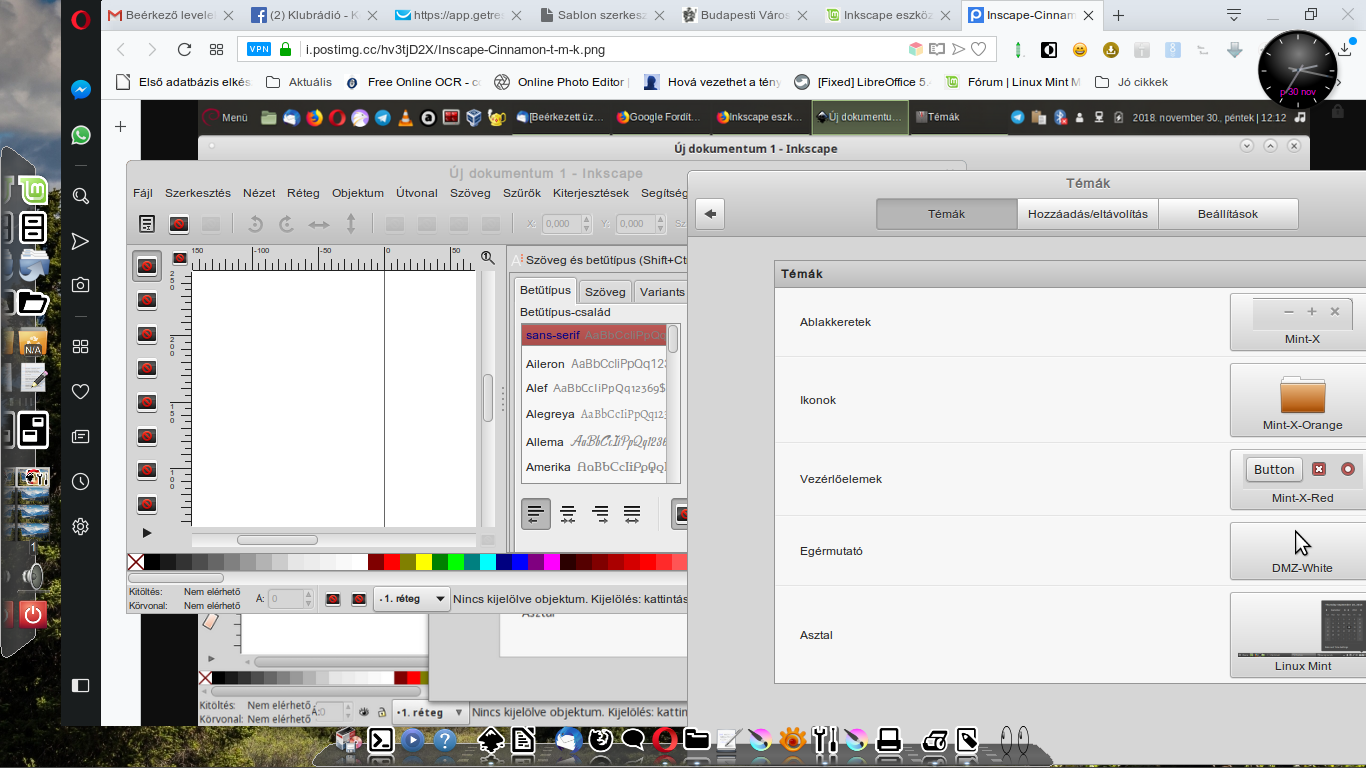The height and width of the screenshot is (768, 1366).
Task: Open the Free Online OCR bookmark
Action: pyautogui.click(x=414, y=82)
